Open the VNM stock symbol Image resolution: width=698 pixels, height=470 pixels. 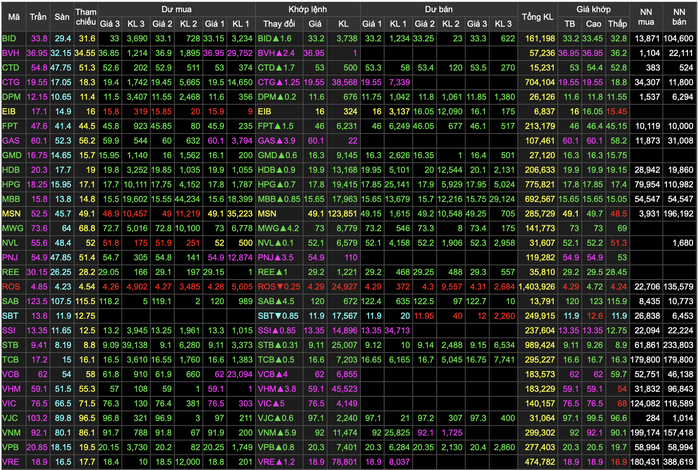coord(11,433)
